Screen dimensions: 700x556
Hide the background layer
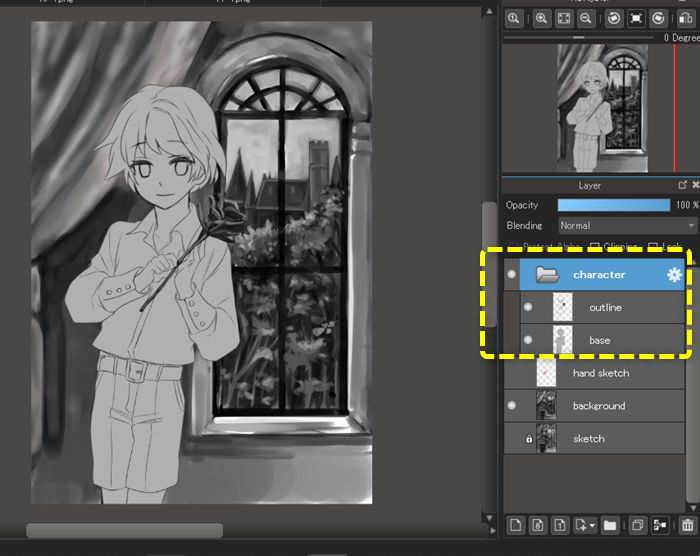coord(512,406)
